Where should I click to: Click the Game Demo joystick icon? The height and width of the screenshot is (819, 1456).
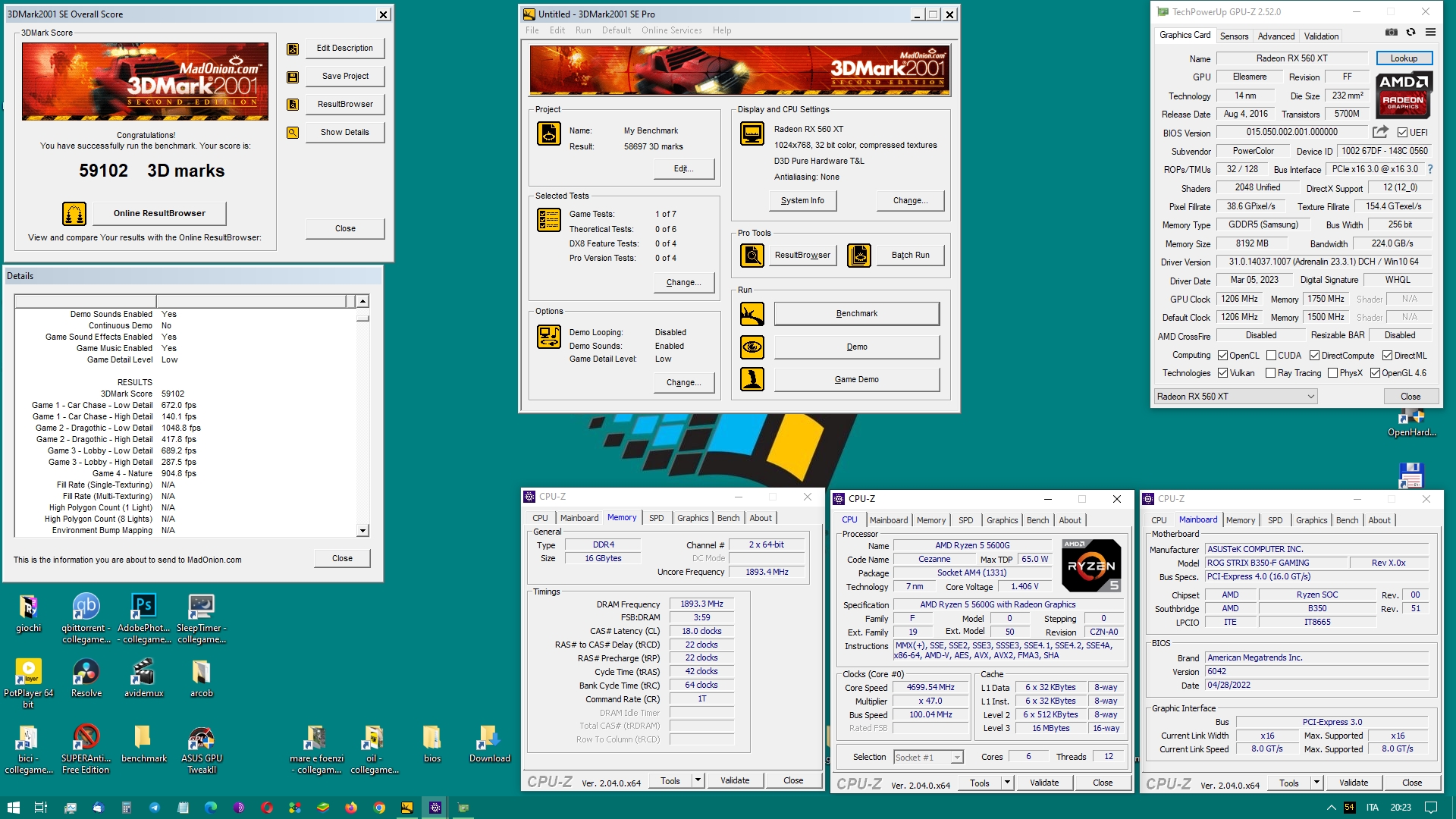point(752,379)
